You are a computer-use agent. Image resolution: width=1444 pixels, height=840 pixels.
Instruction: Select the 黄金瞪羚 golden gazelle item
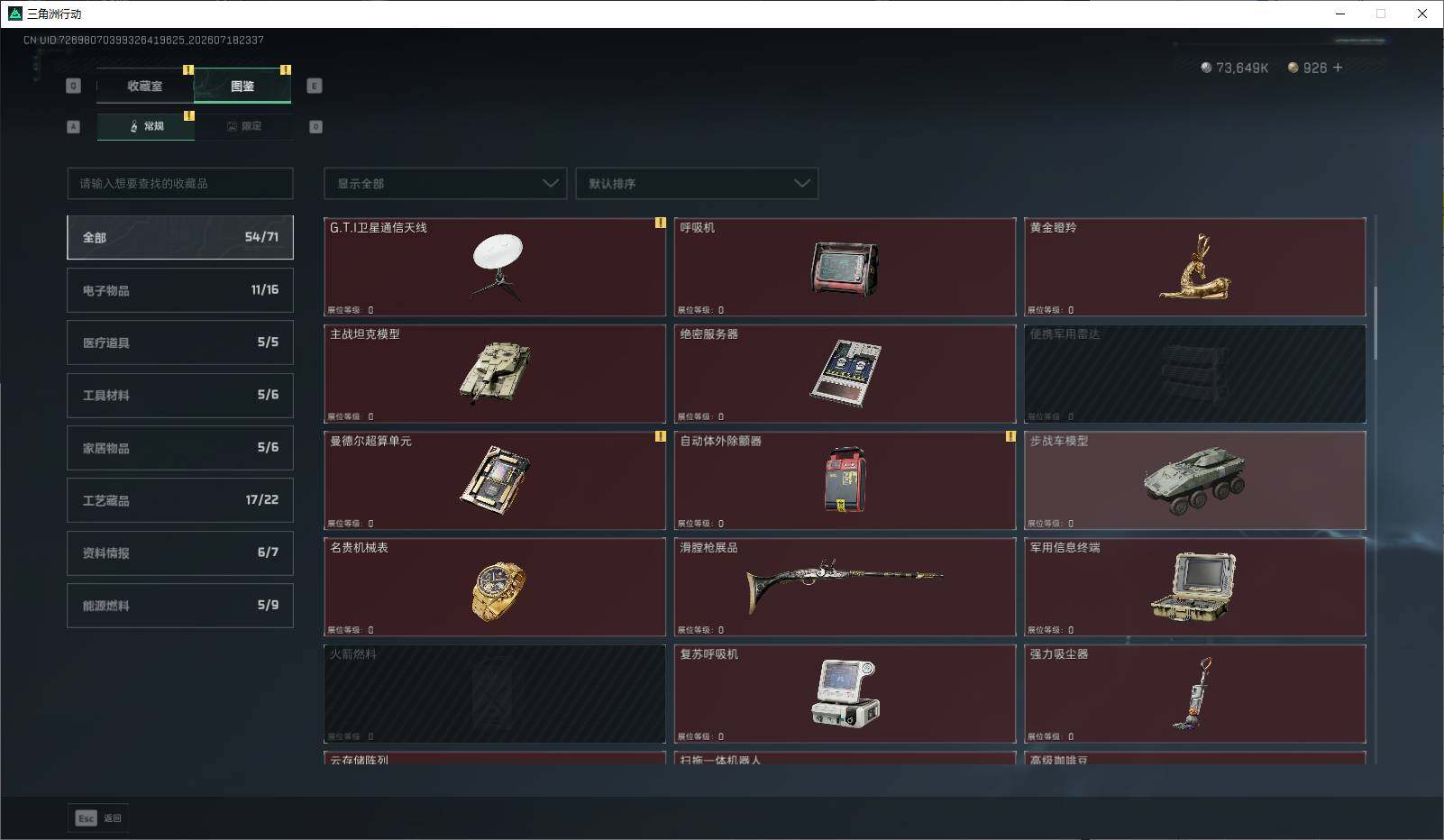click(1194, 267)
